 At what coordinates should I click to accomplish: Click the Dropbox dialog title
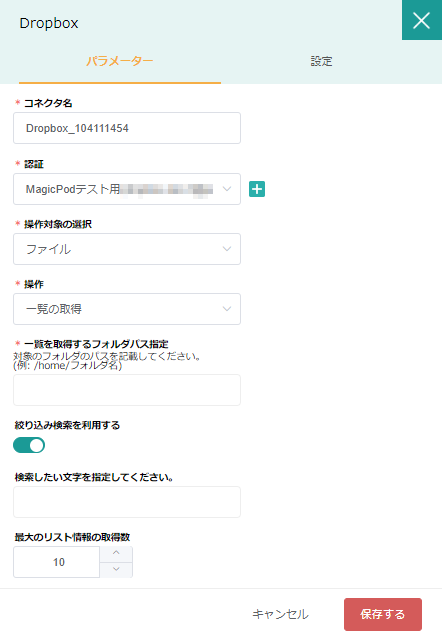[x=49, y=23]
